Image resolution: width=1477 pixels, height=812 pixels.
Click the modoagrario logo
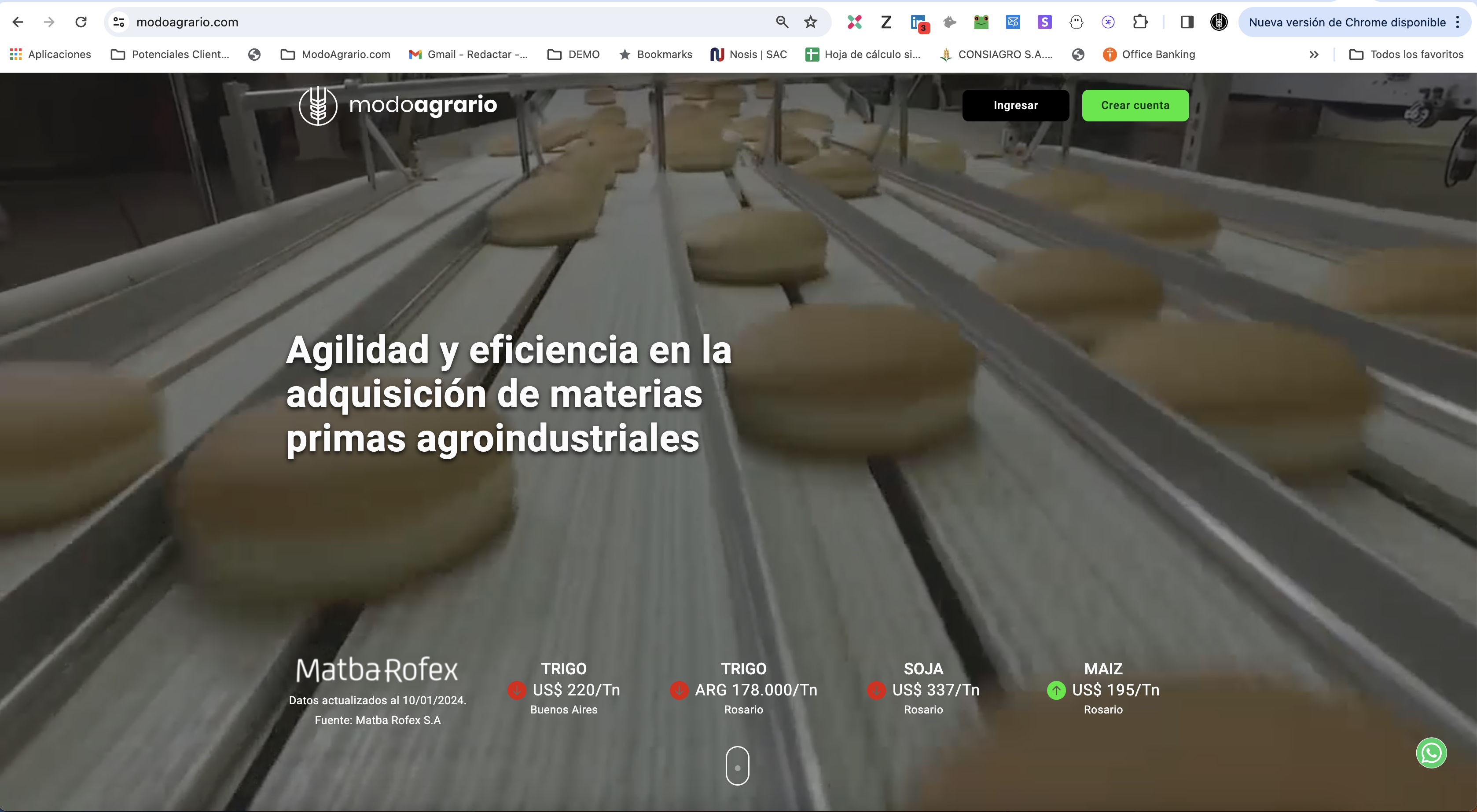[398, 106]
